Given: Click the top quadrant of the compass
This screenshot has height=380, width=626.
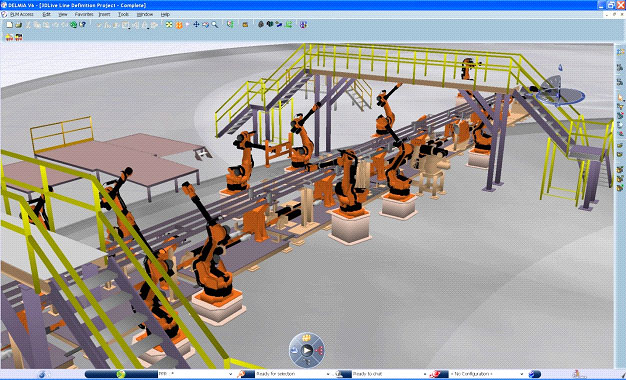Looking at the screenshot, I should [x=306, y=338].
